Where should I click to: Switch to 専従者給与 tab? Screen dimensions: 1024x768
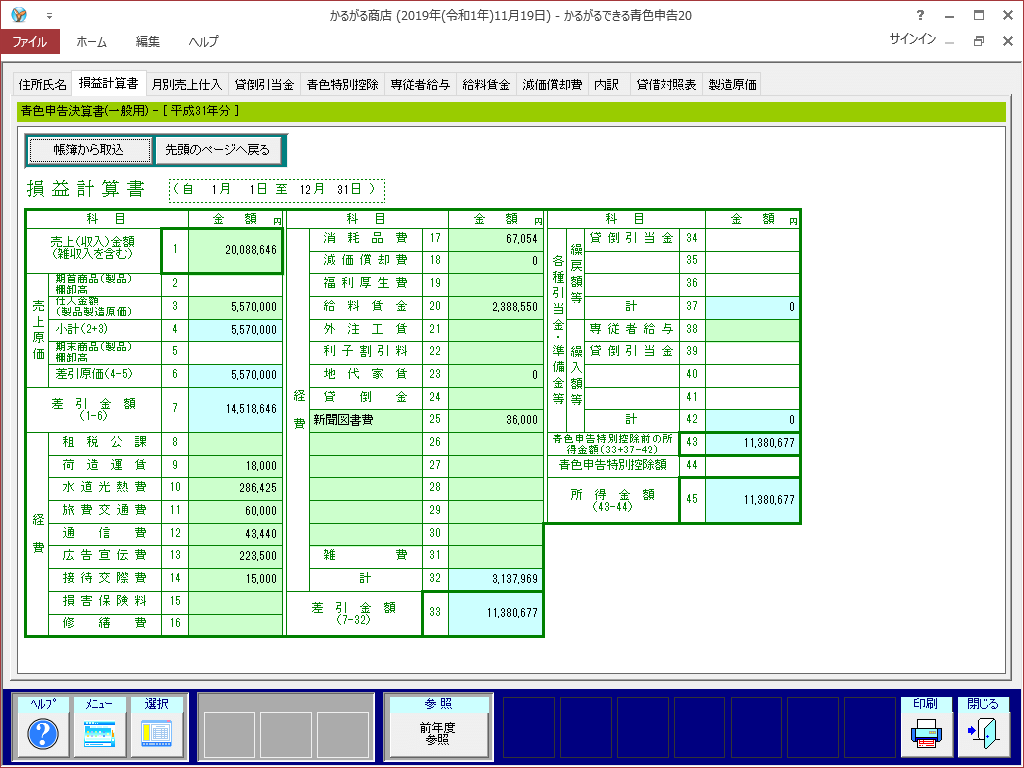tap(421, 84)
